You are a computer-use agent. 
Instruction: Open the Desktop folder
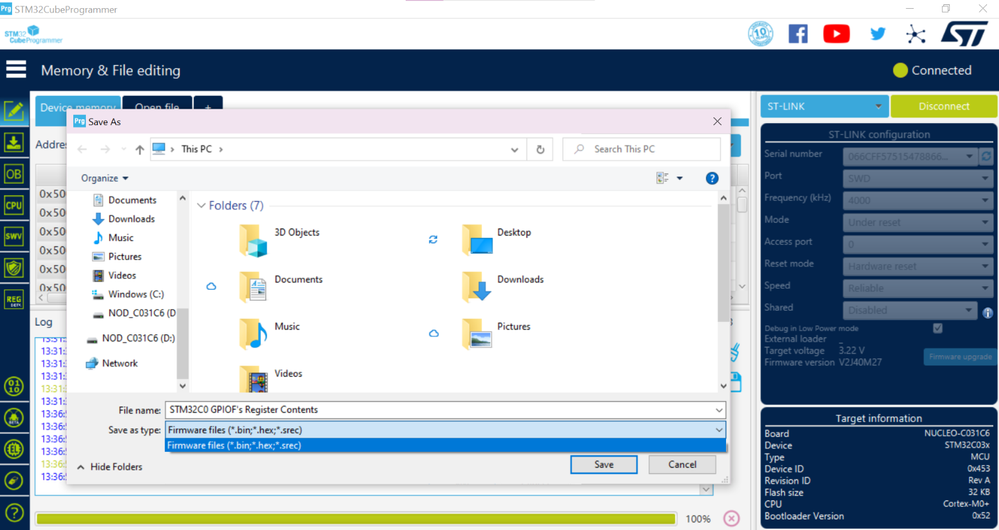[497, 240]
